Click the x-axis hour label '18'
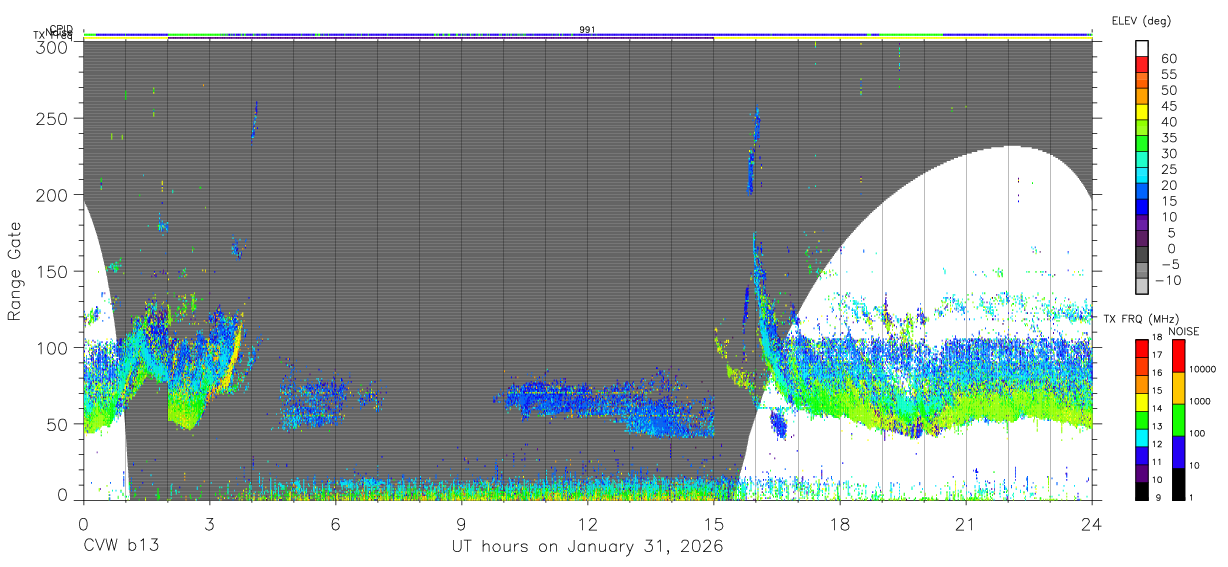Viewport: 1228px width, 567px height. pos(839,523)
